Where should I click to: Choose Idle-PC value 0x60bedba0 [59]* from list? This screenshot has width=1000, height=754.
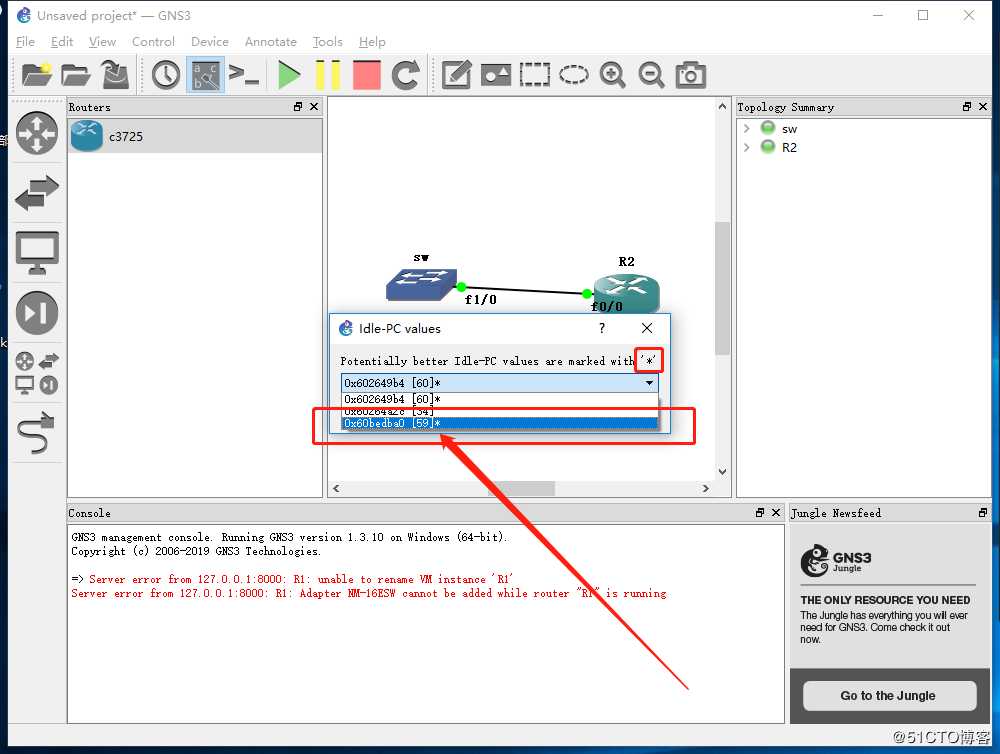(x=499, y=423)
